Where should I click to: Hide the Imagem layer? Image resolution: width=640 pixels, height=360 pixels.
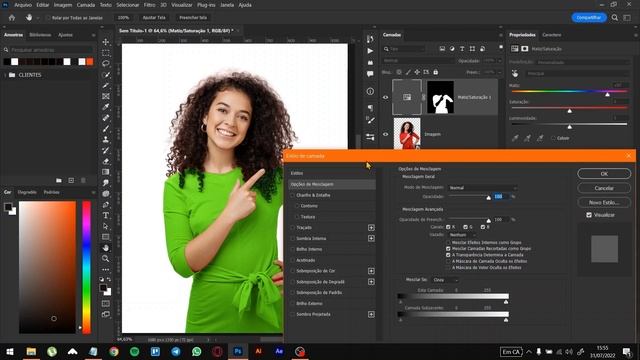pyautogui.click(x=385, y=134)
